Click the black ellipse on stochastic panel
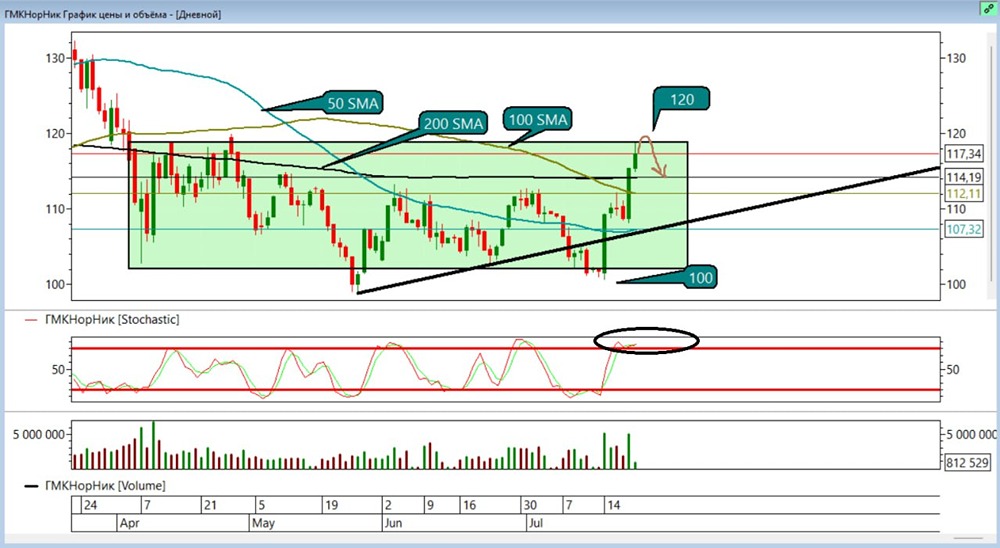 pos(646,341)
